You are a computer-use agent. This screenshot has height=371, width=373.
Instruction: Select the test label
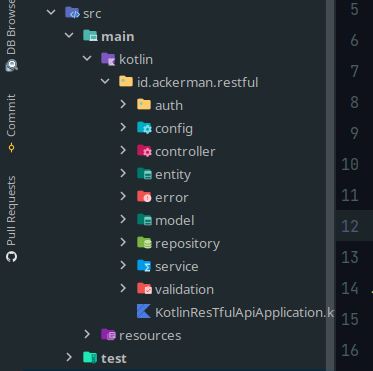point(114,358)
